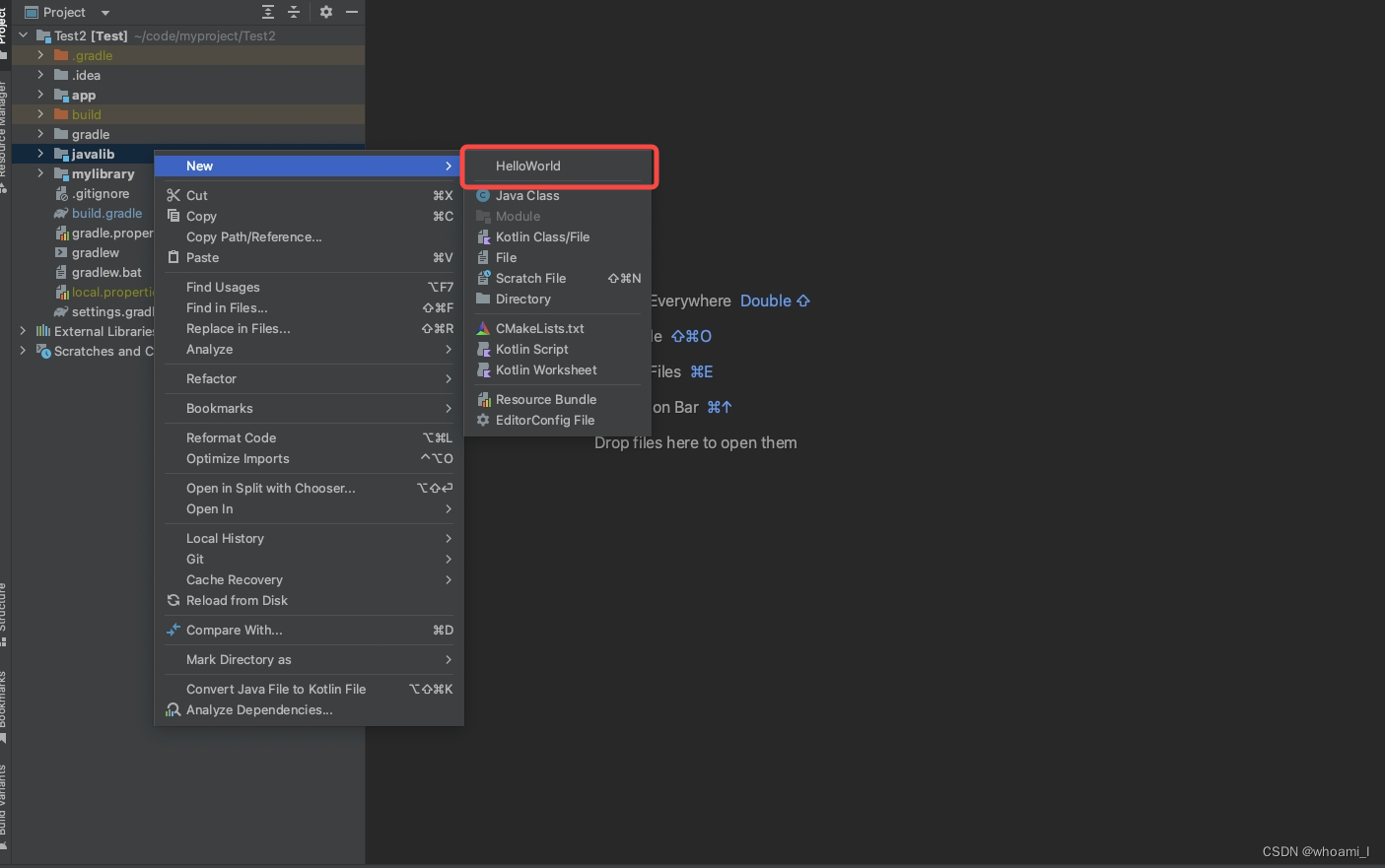This screenshot has height=868, width=1385.
Task: Expand the mylibrary module
Action: (x=40, y=173)
